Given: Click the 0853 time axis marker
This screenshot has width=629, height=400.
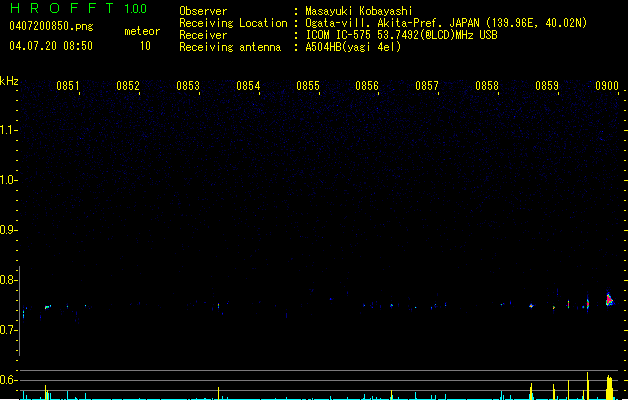Looking at the screenshot, I should tap(188, 86).
